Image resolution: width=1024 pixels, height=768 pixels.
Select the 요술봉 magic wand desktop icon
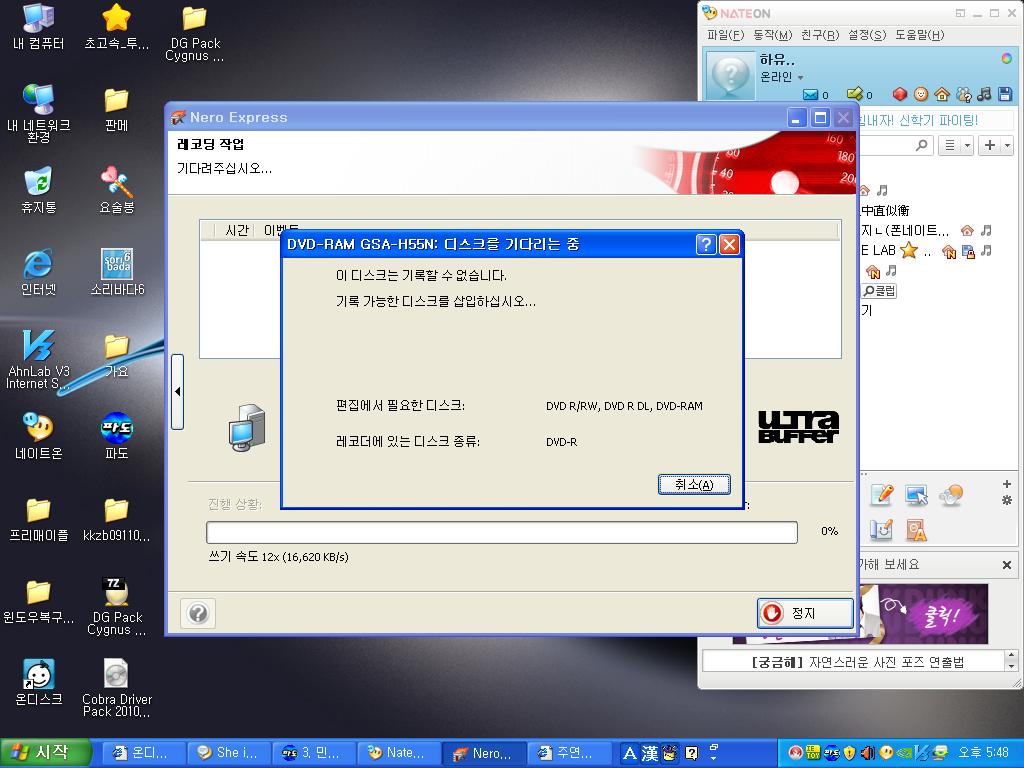tap(117, 190)
